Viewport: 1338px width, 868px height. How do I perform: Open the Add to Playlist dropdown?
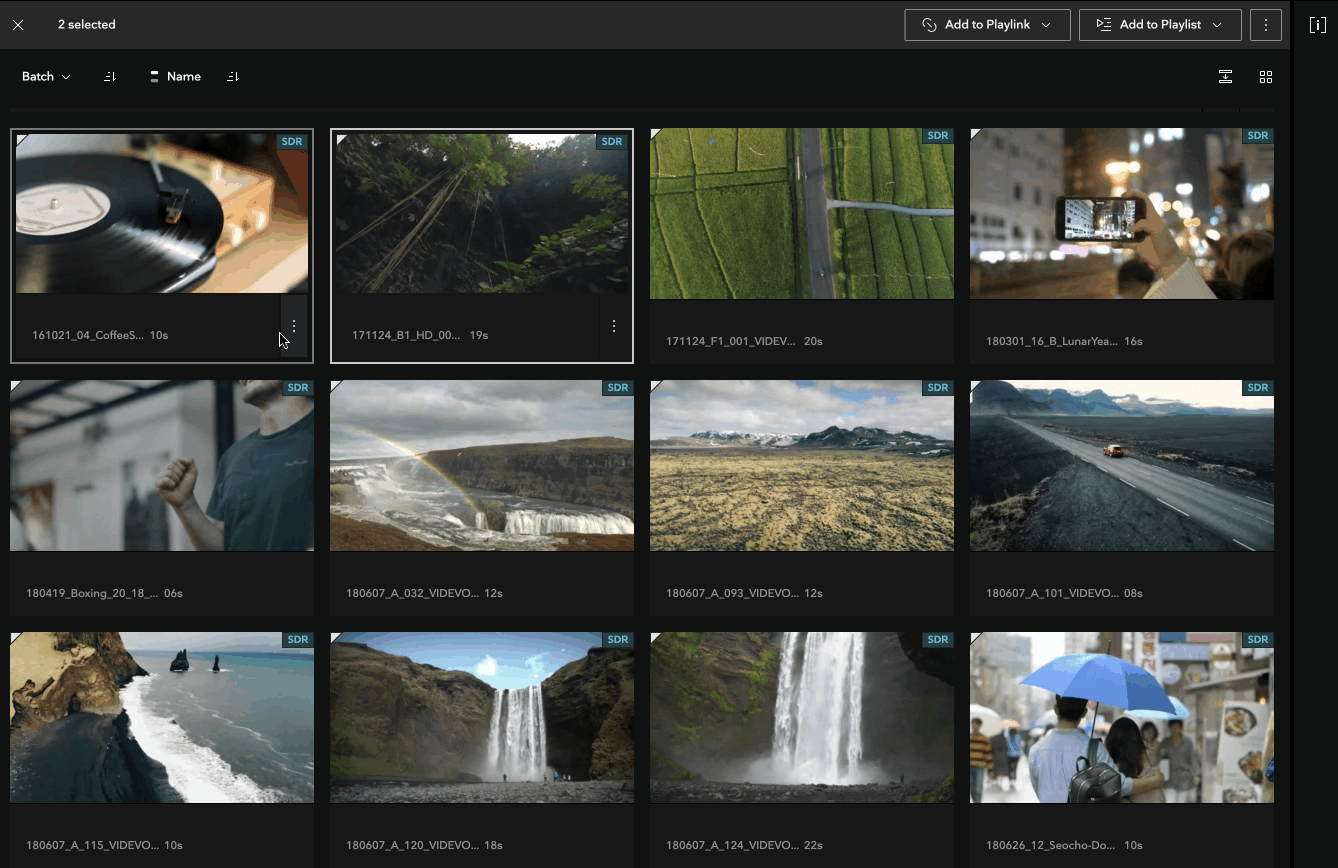(1160, 25)
